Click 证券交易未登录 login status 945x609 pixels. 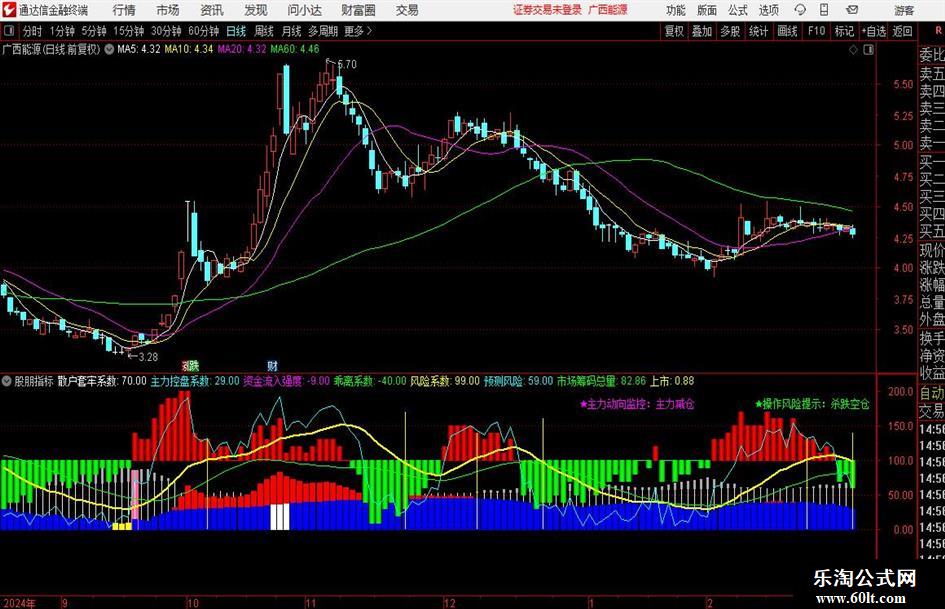coord(547,10)
